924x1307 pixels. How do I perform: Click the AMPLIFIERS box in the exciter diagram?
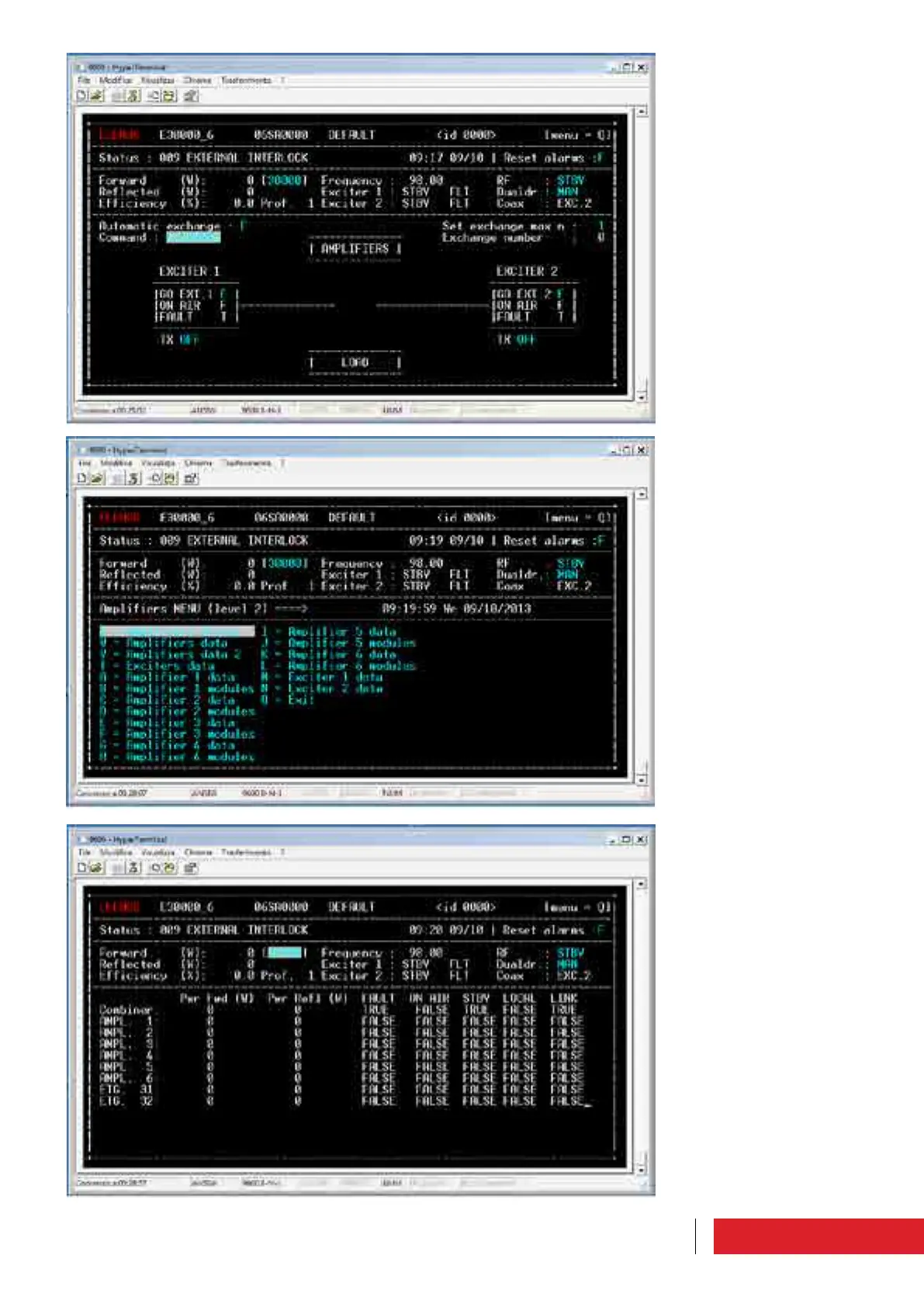[355, 248]
